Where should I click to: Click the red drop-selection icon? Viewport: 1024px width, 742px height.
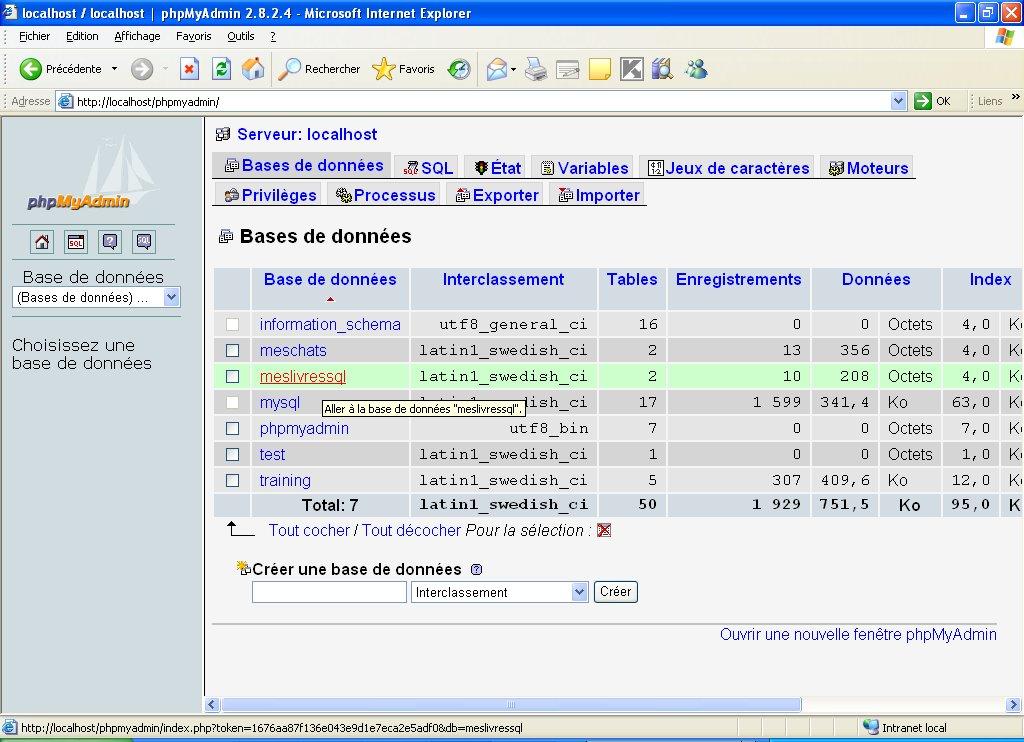(x=604, y=530)
